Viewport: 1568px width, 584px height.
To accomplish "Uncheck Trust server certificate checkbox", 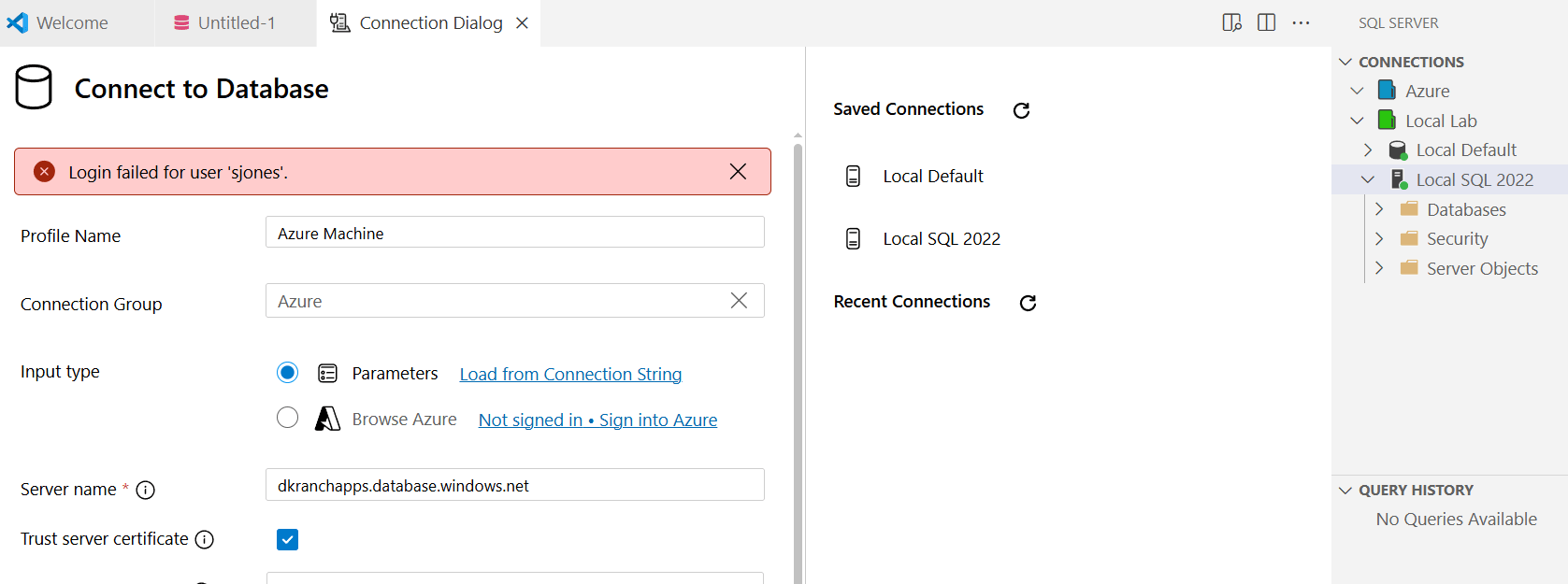I will [288, 540].
